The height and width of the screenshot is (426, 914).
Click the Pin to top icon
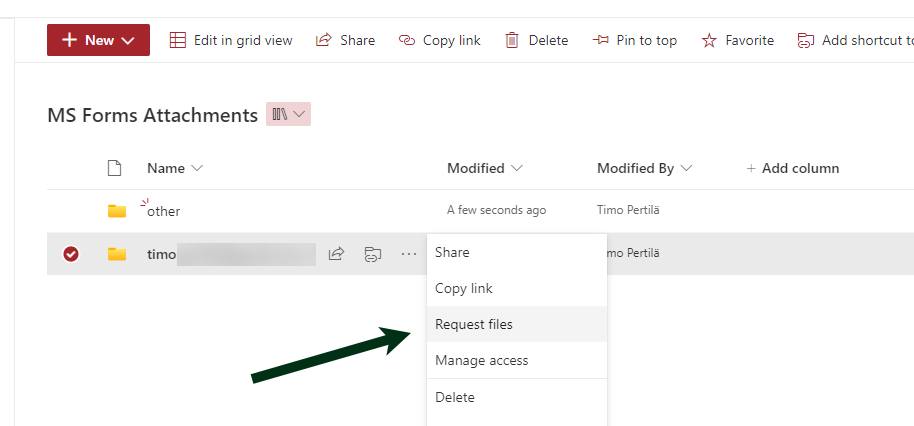point(601,40)
